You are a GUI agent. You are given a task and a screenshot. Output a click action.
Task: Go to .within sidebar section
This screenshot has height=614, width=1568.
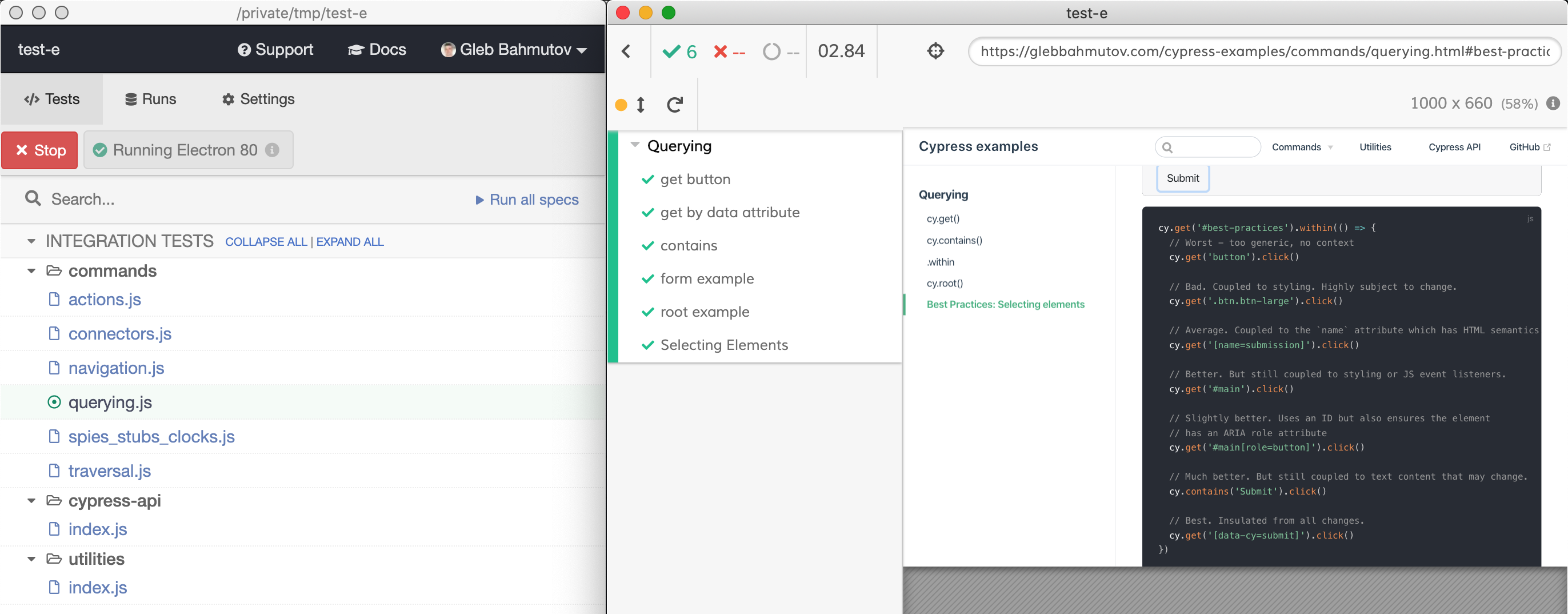(941, 262)
